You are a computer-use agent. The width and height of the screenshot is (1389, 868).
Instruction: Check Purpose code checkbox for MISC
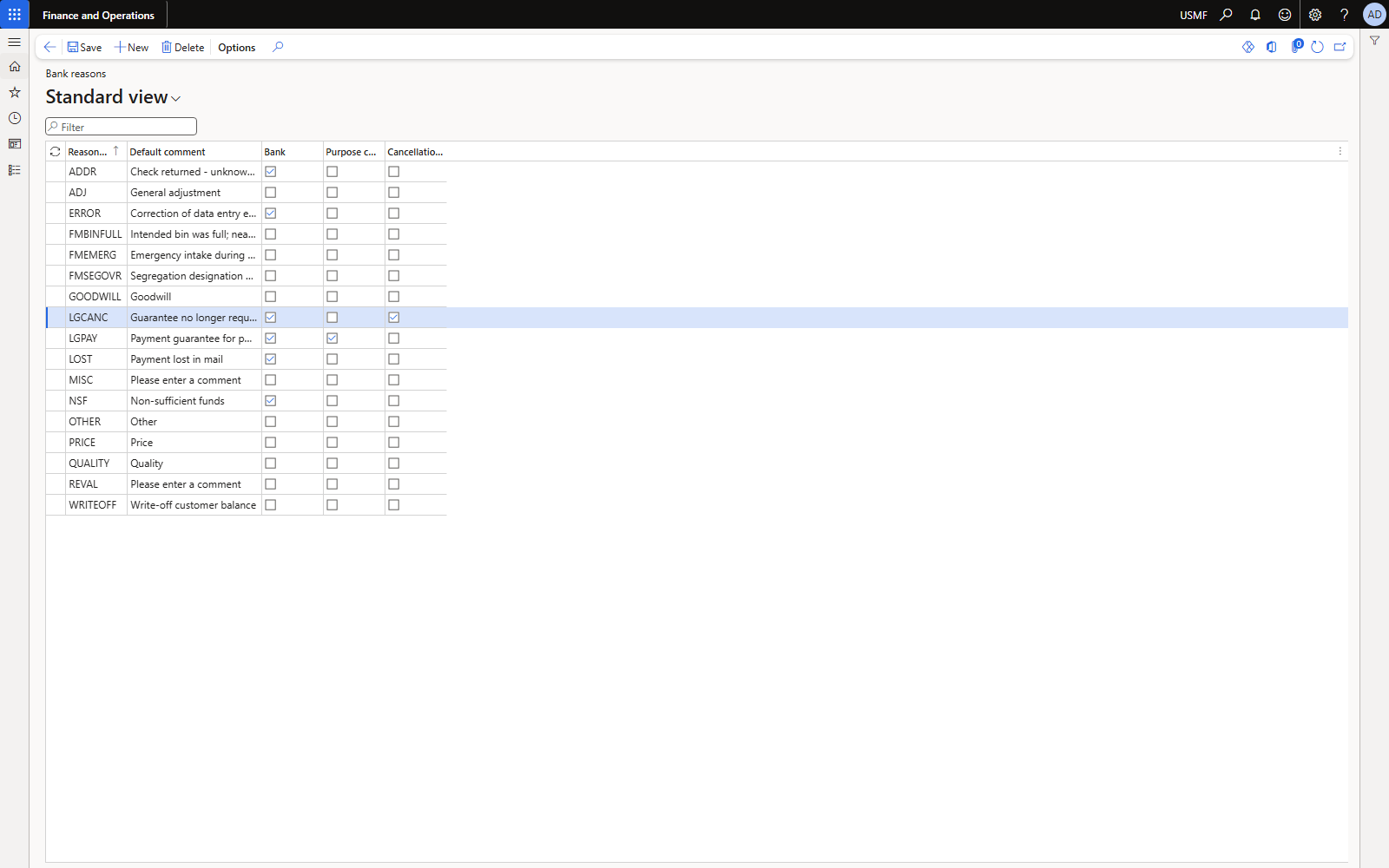[332, 380]
